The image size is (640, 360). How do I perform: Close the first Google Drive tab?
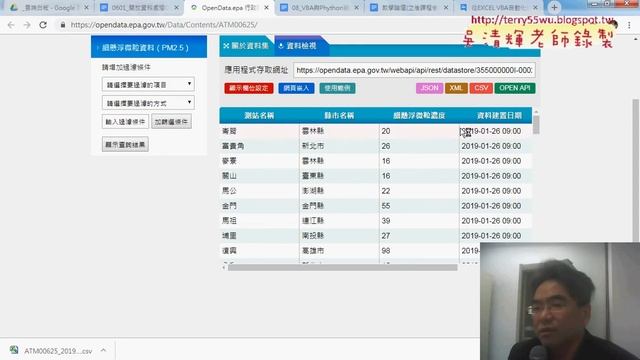point(86,7)
